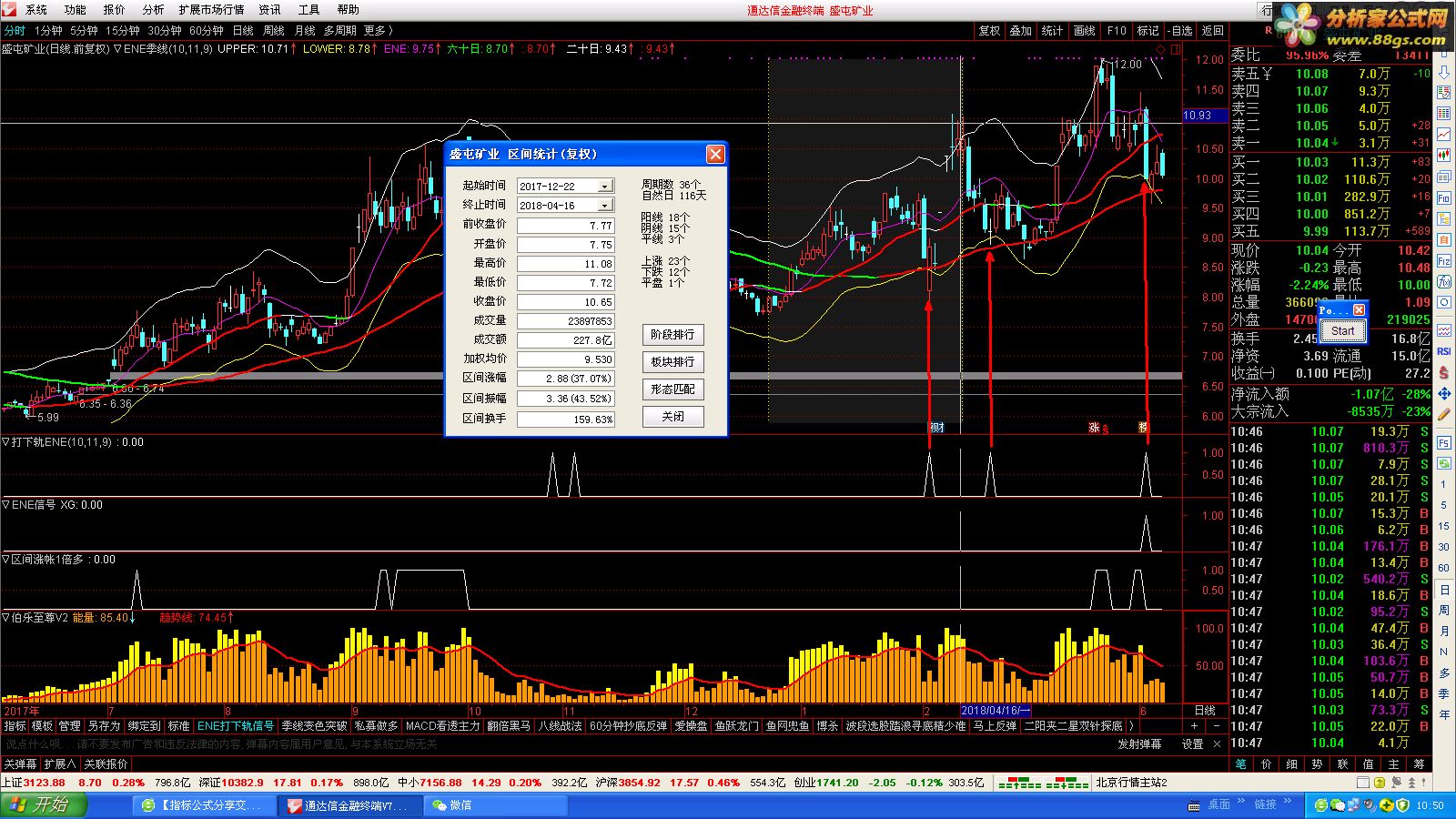This screenshot has height=819, width=1456.
Task: Select the 筹 chip distribution tab
Action: pyautogui.click(x=1420, y=764)
